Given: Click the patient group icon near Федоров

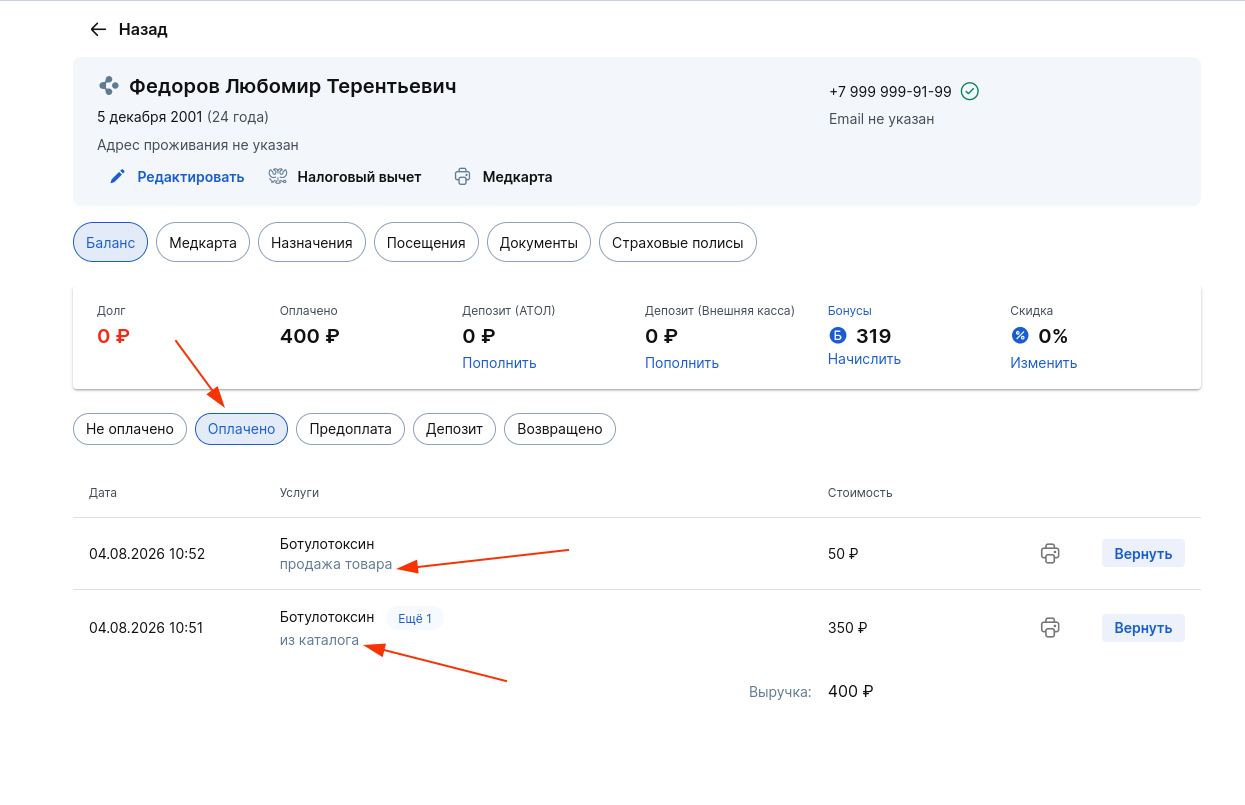Looking at the screenshot, I should click(108, 86).
